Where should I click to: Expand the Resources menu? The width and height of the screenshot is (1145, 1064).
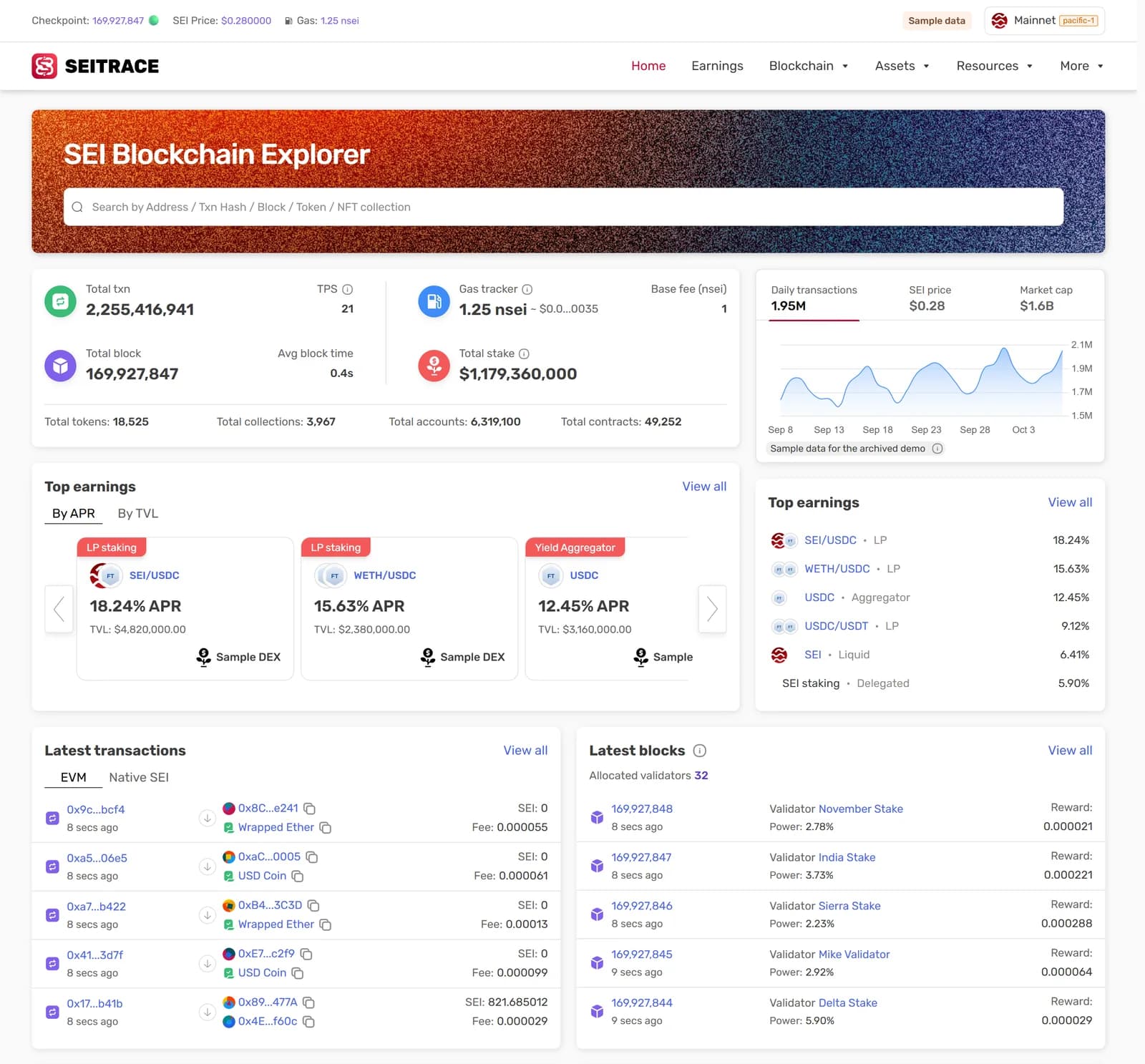pyautogui.click(x=995, y=66)
